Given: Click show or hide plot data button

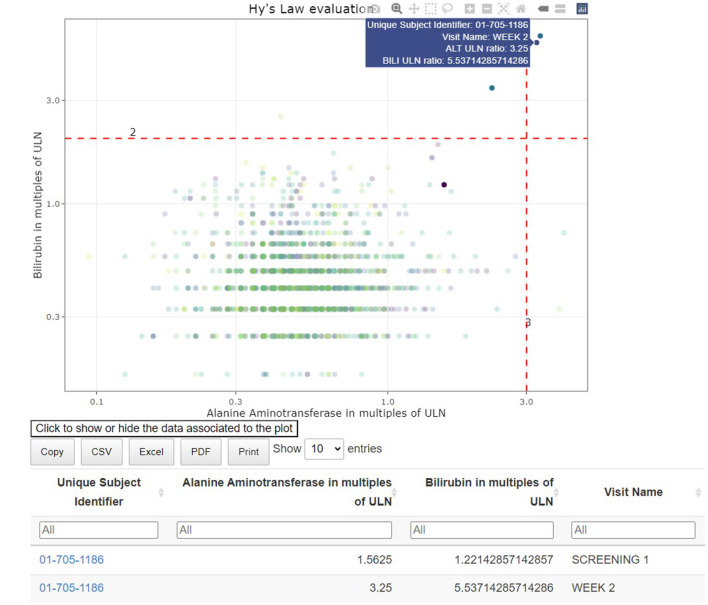Looking at the screenshot, I should pos(164,428).
